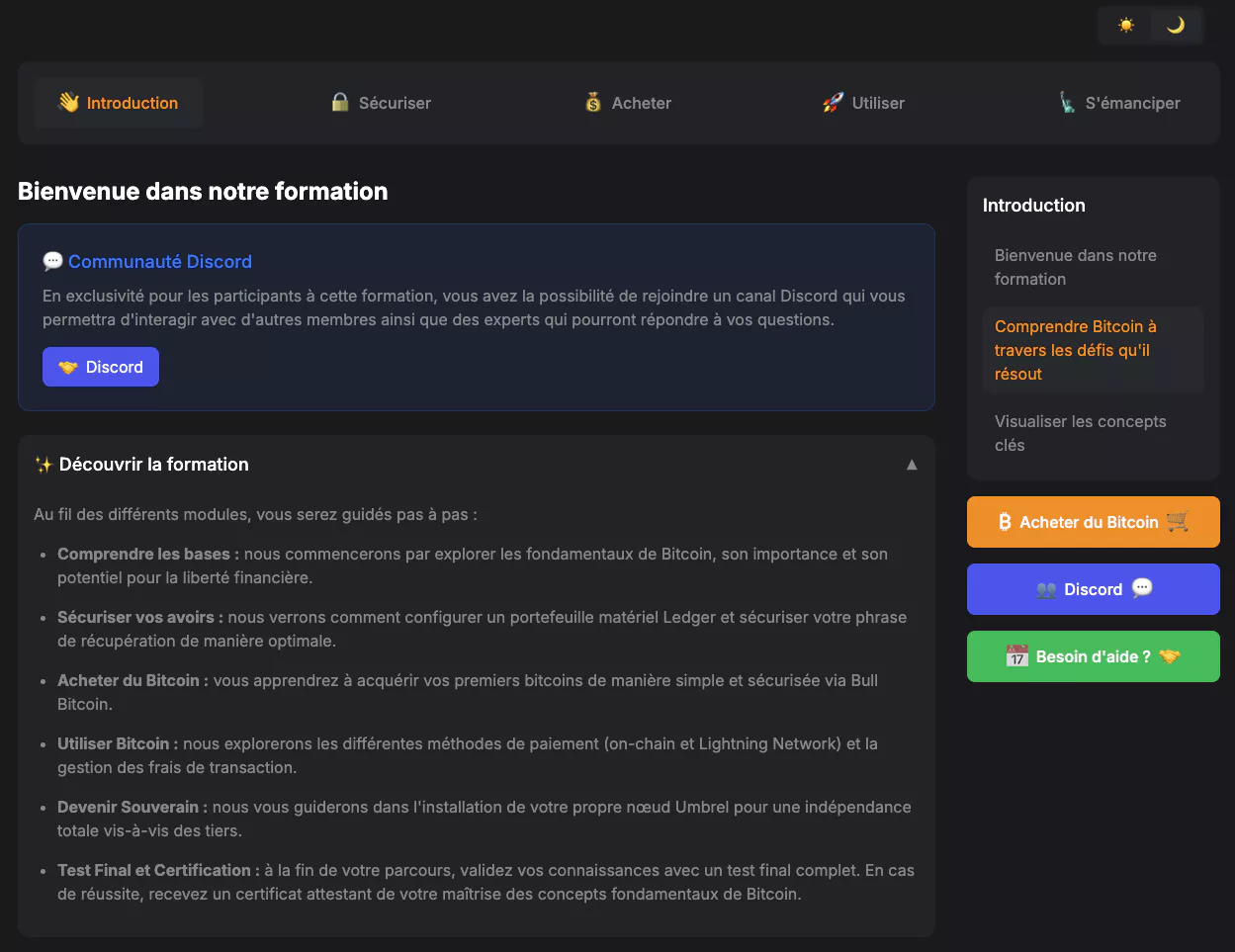Click the sidebar Discord button's chat bubble icon
Viewport: 1235px width, 952px height.
coord(1142,589)
